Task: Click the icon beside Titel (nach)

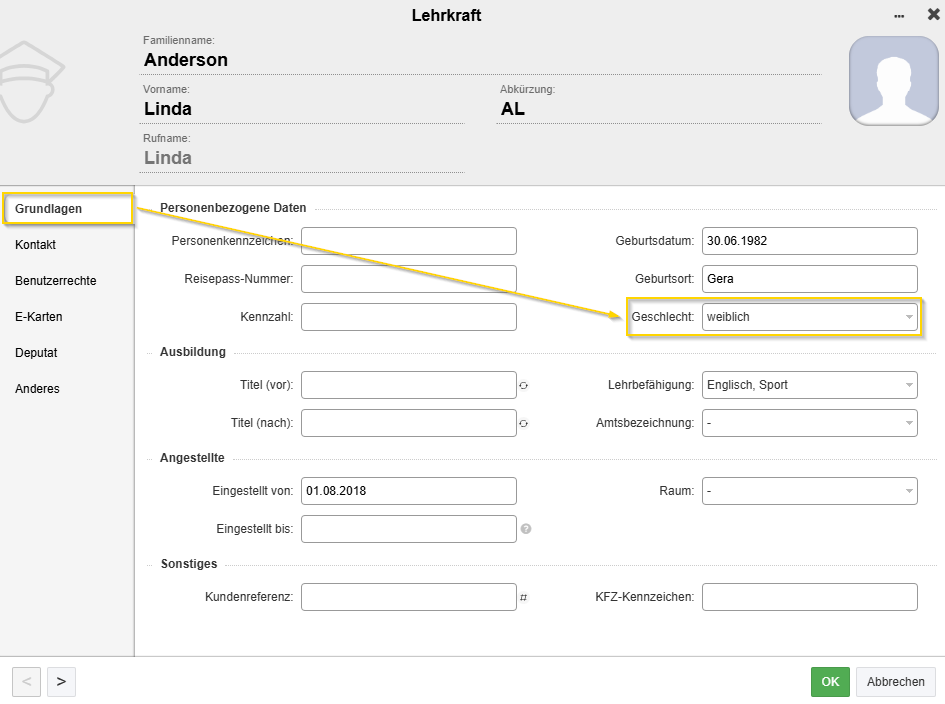Action: coord(523,423)
